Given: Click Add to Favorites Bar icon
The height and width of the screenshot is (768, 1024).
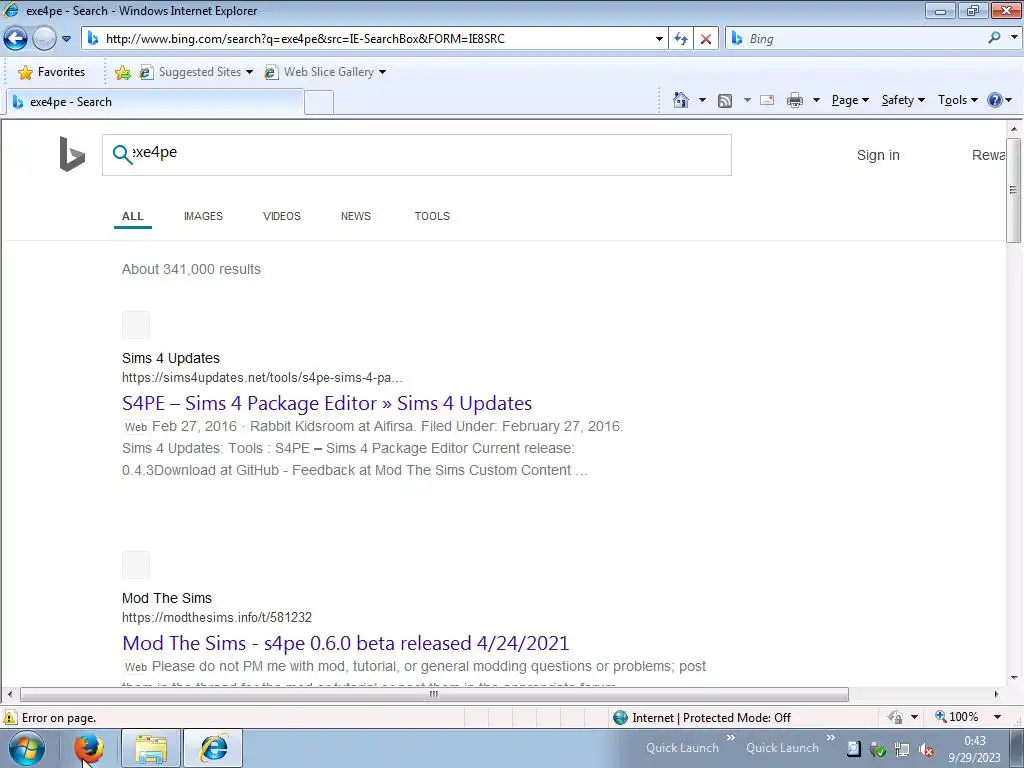Looking at the screenshot, I should (x=122, y=72).
